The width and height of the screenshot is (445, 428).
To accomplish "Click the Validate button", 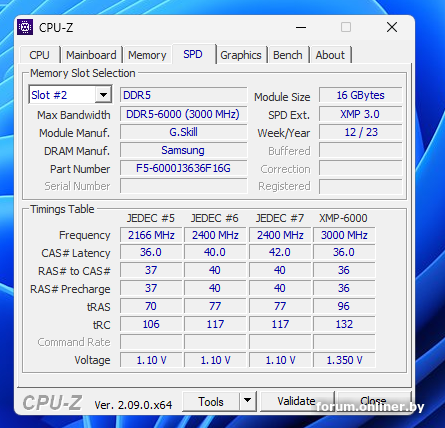I will point(296,401).
